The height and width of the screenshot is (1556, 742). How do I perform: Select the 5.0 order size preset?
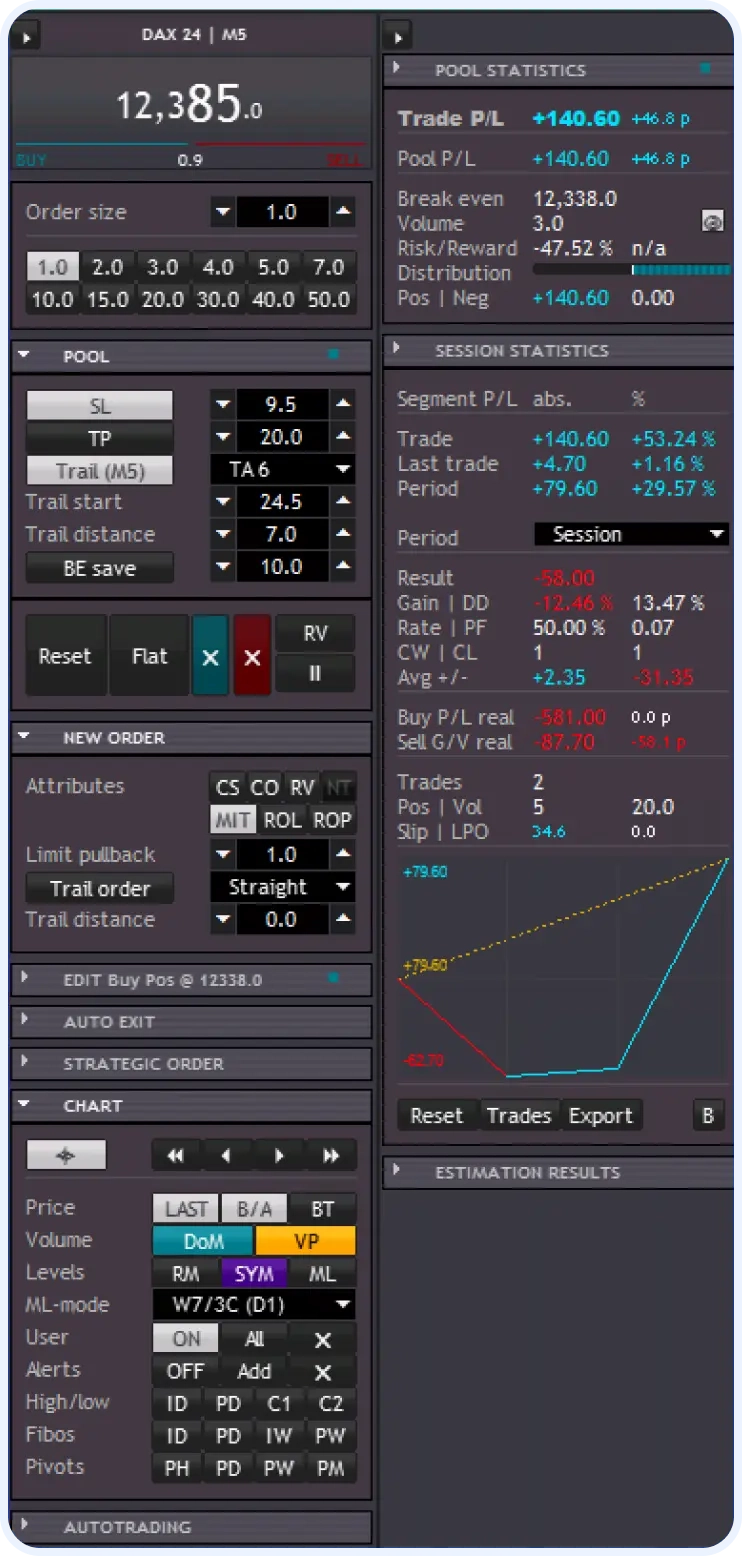tap(273, 267)
